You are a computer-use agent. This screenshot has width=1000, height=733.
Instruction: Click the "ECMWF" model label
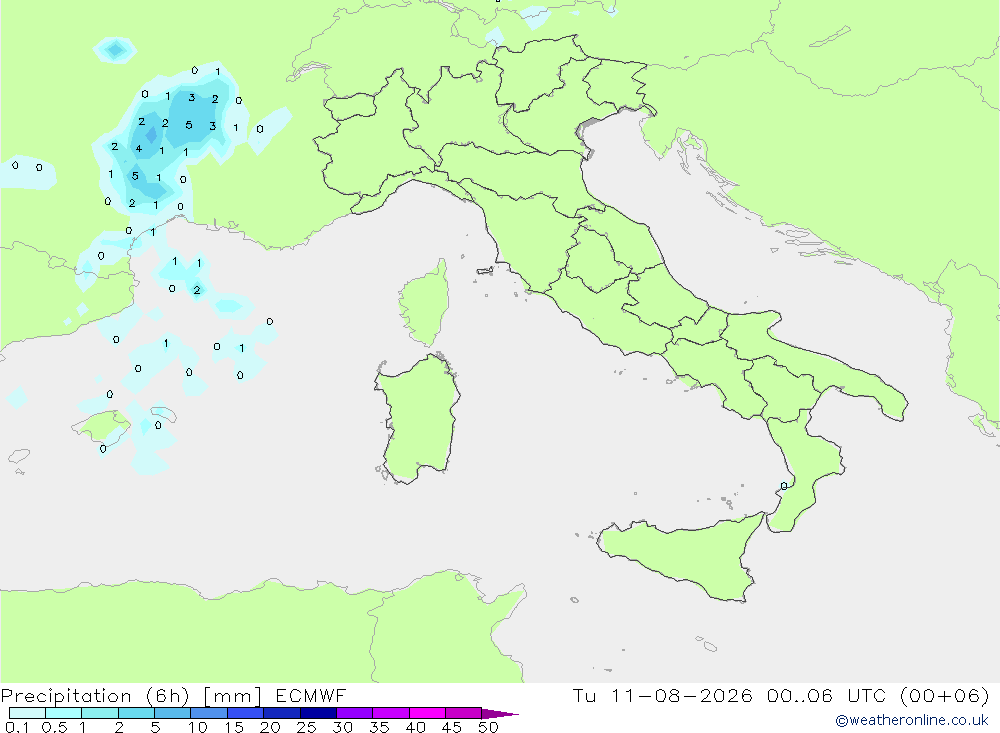click(311, 695)
